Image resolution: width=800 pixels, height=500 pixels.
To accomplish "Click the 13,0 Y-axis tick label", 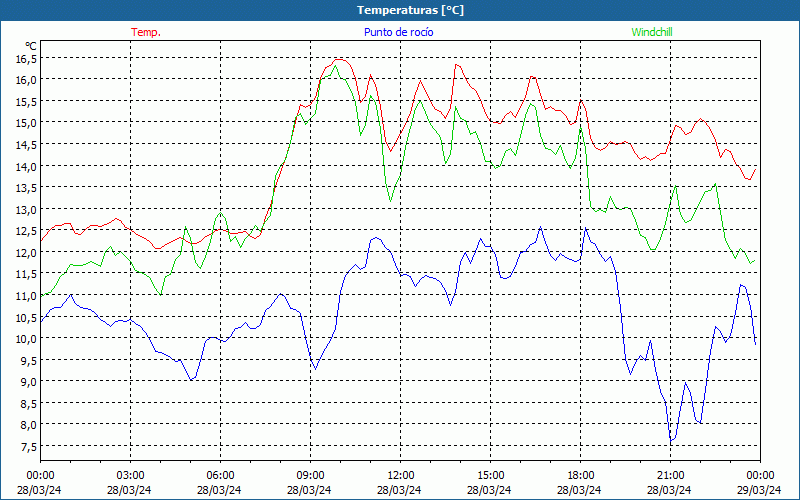I will point(25,209).
